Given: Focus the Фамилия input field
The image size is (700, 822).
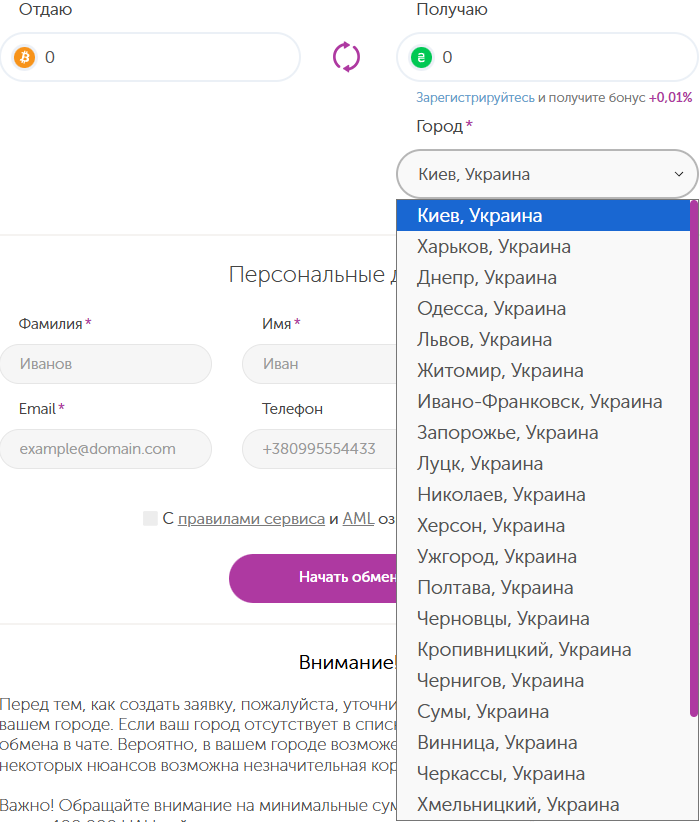Looking at the screenshot, I should click(x=106, y=364).
